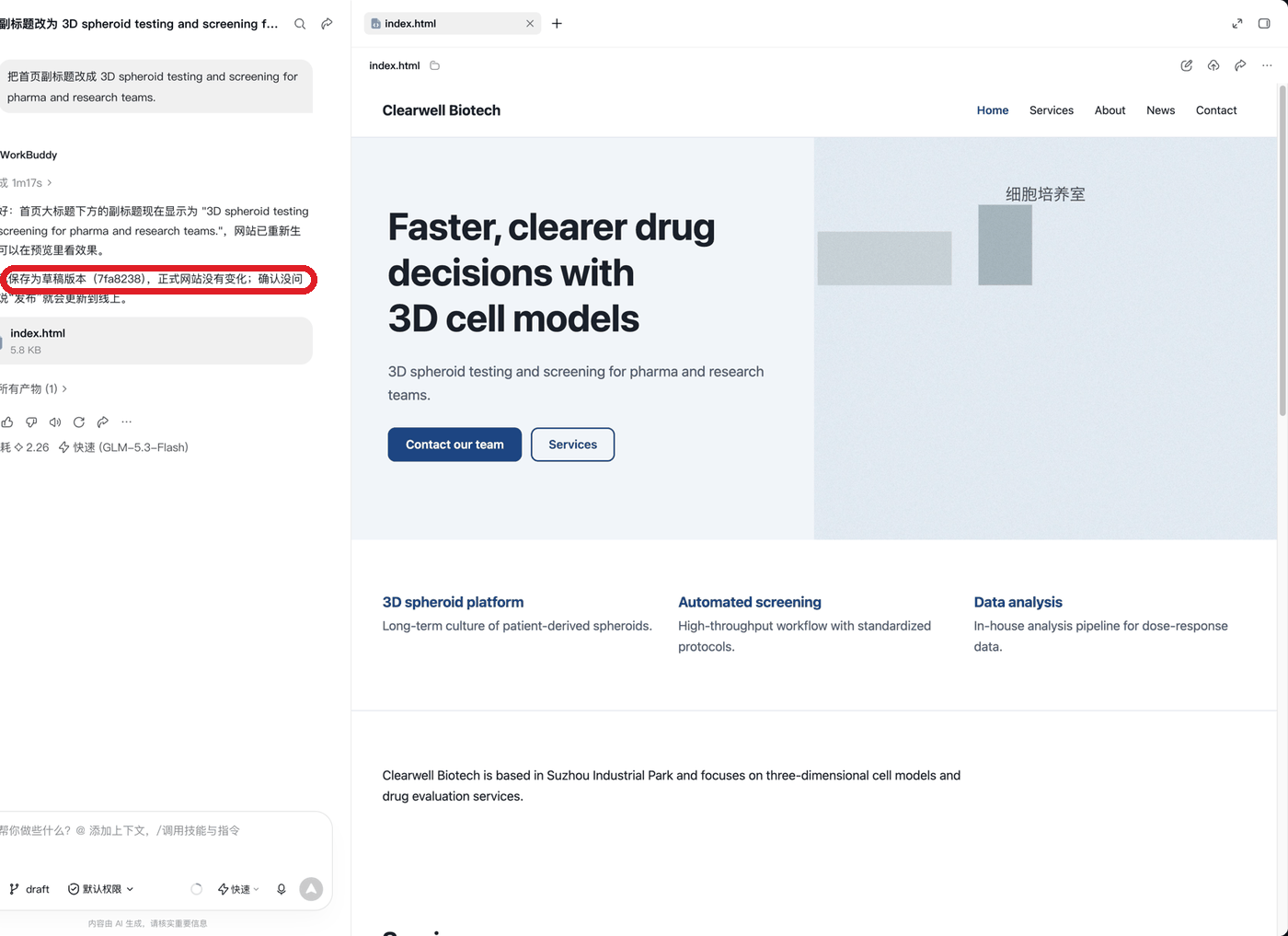
Task: Share the preview using the toolbar arrow icon
Action: [x=1240, y=65]
